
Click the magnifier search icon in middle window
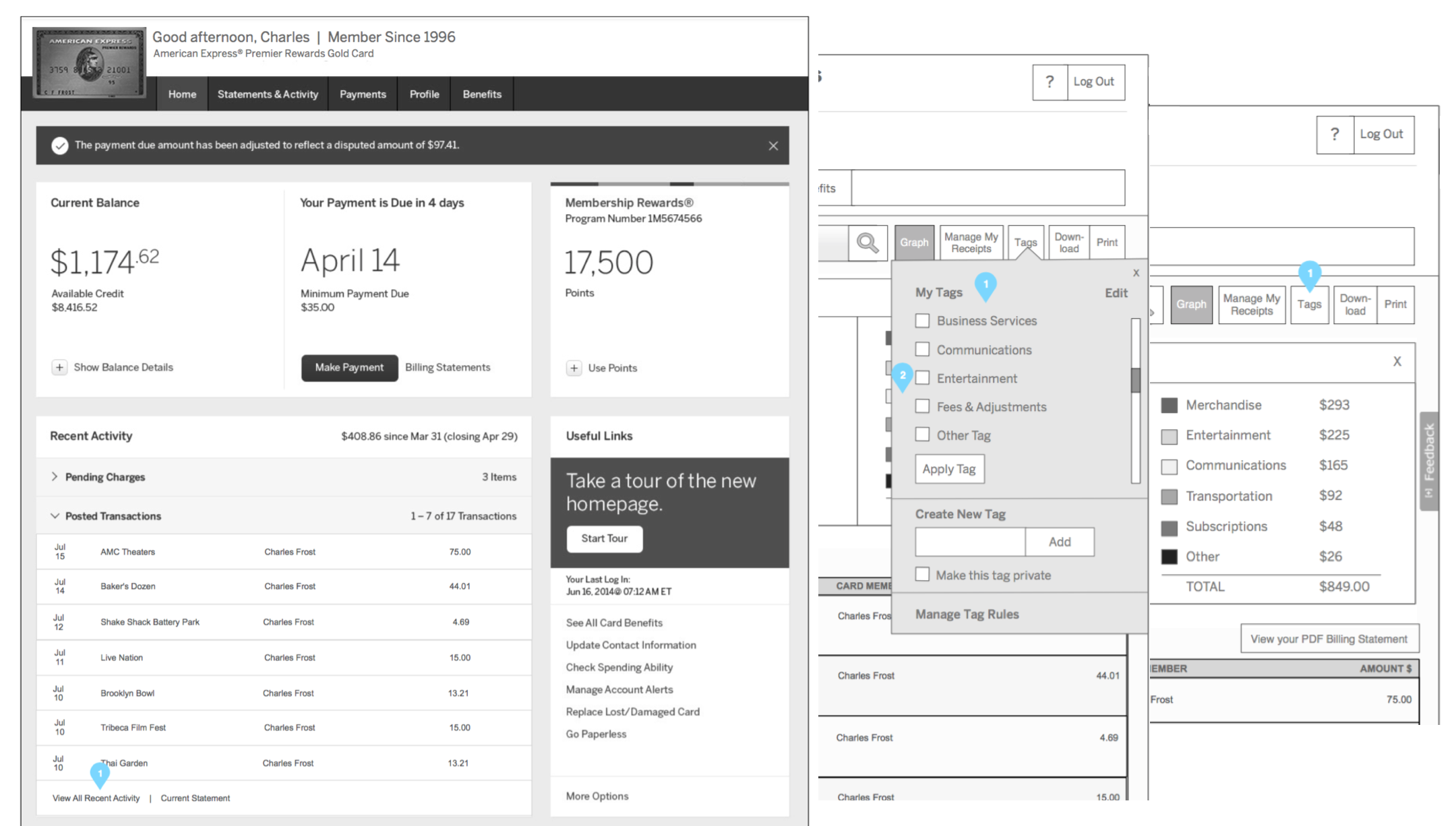pos(868,243)
